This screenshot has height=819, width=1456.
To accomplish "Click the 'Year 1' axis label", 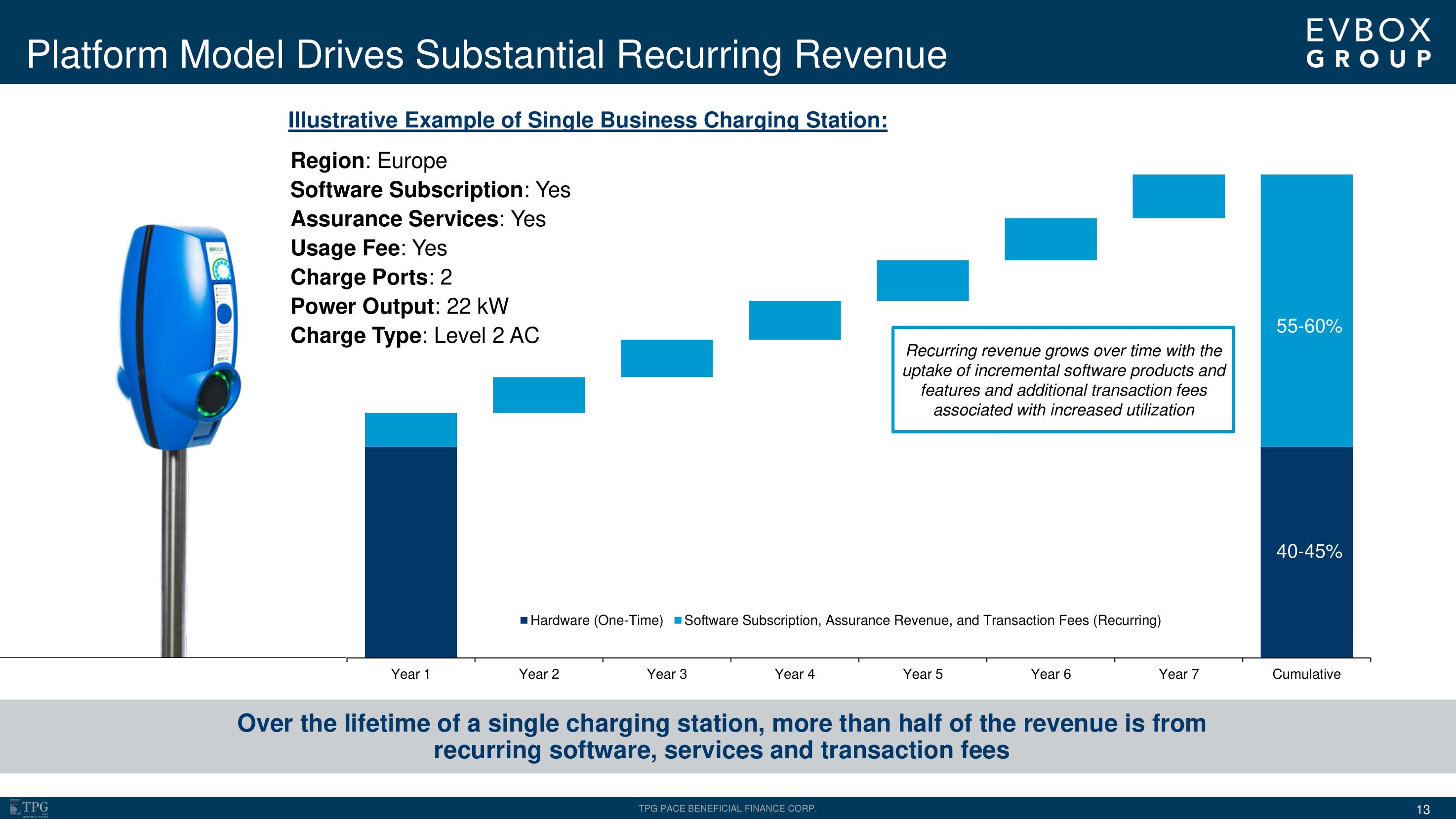I will click(x=411, y=674).
